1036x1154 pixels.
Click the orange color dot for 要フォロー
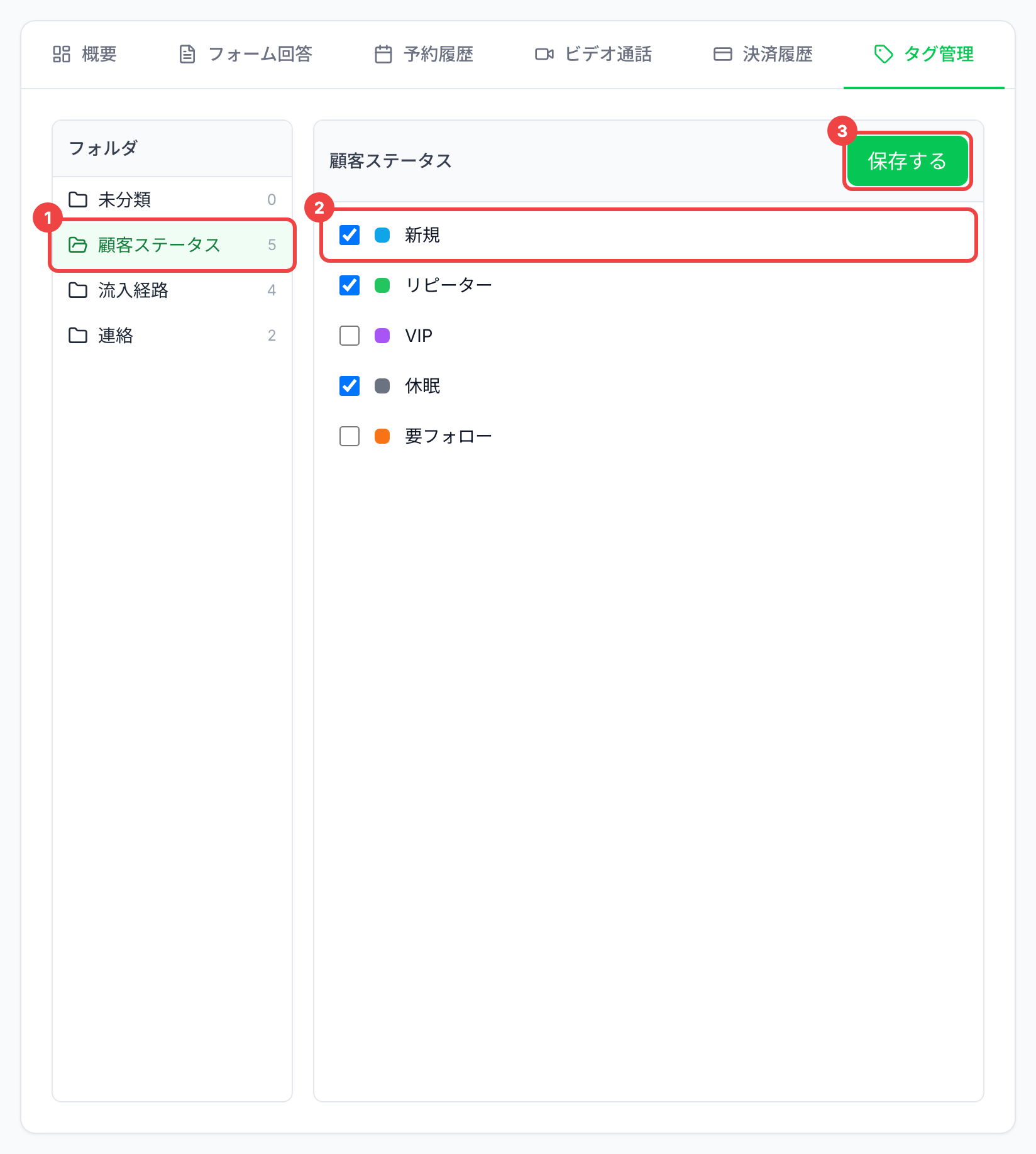tap(382, 436)
